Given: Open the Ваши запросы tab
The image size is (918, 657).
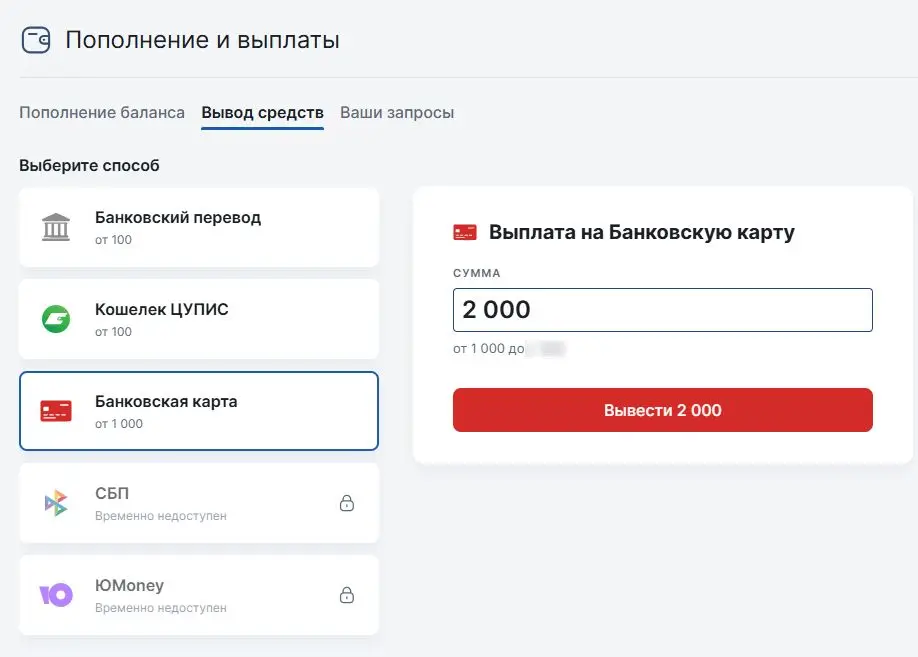Looking at the screenshot, I should click(398, 112).
